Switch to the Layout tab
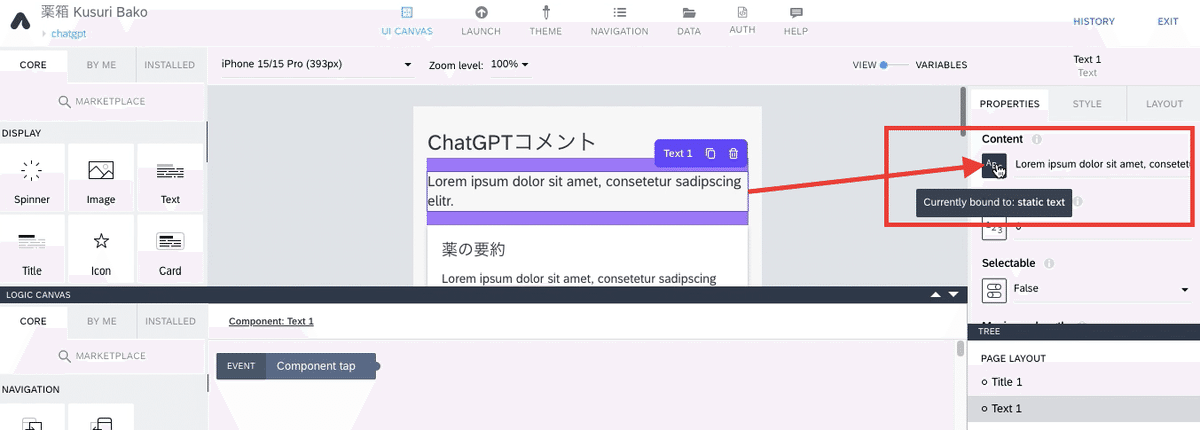 [x=1164, y=104]
